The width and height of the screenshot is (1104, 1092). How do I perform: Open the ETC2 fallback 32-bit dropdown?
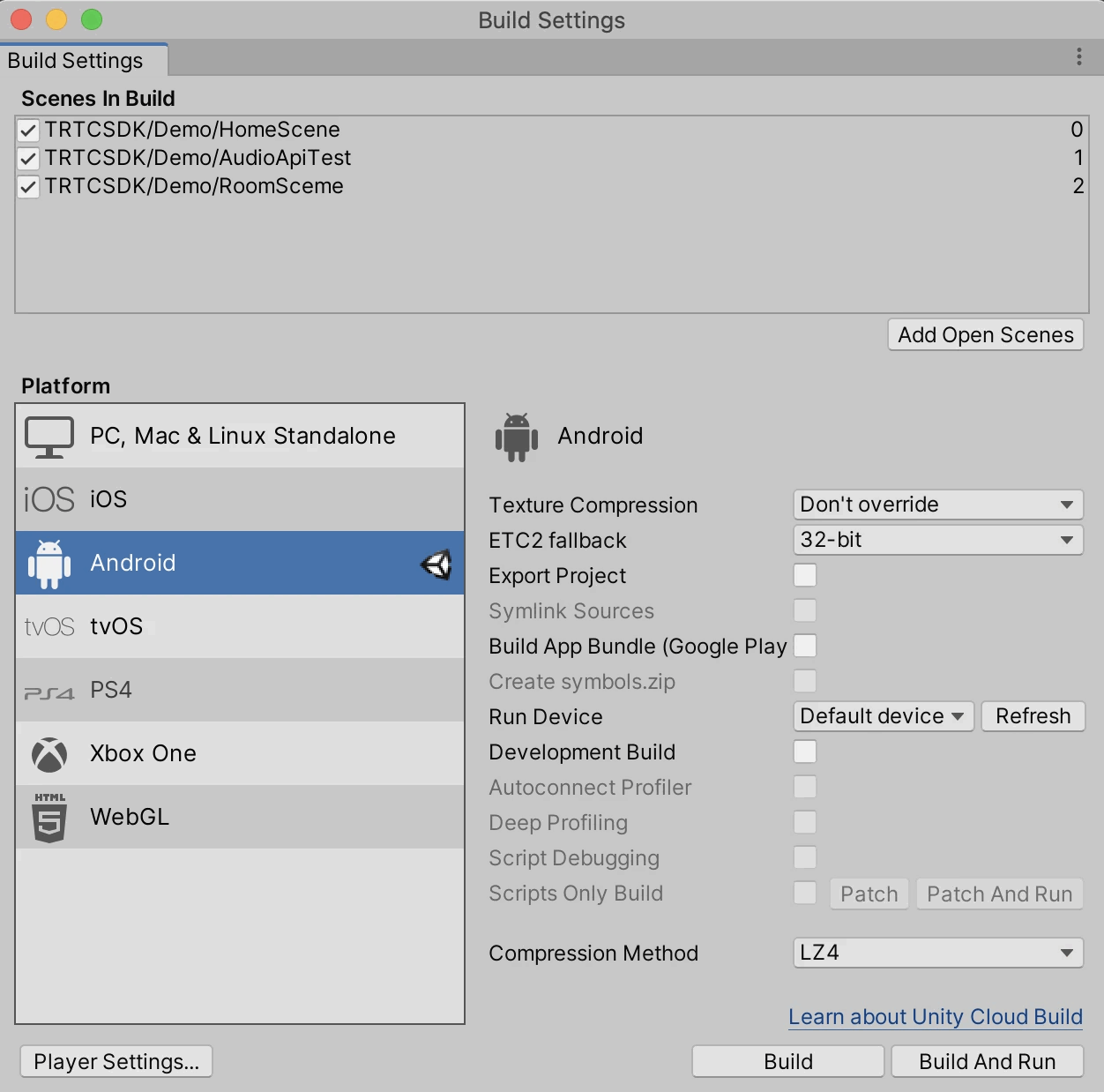938,540
